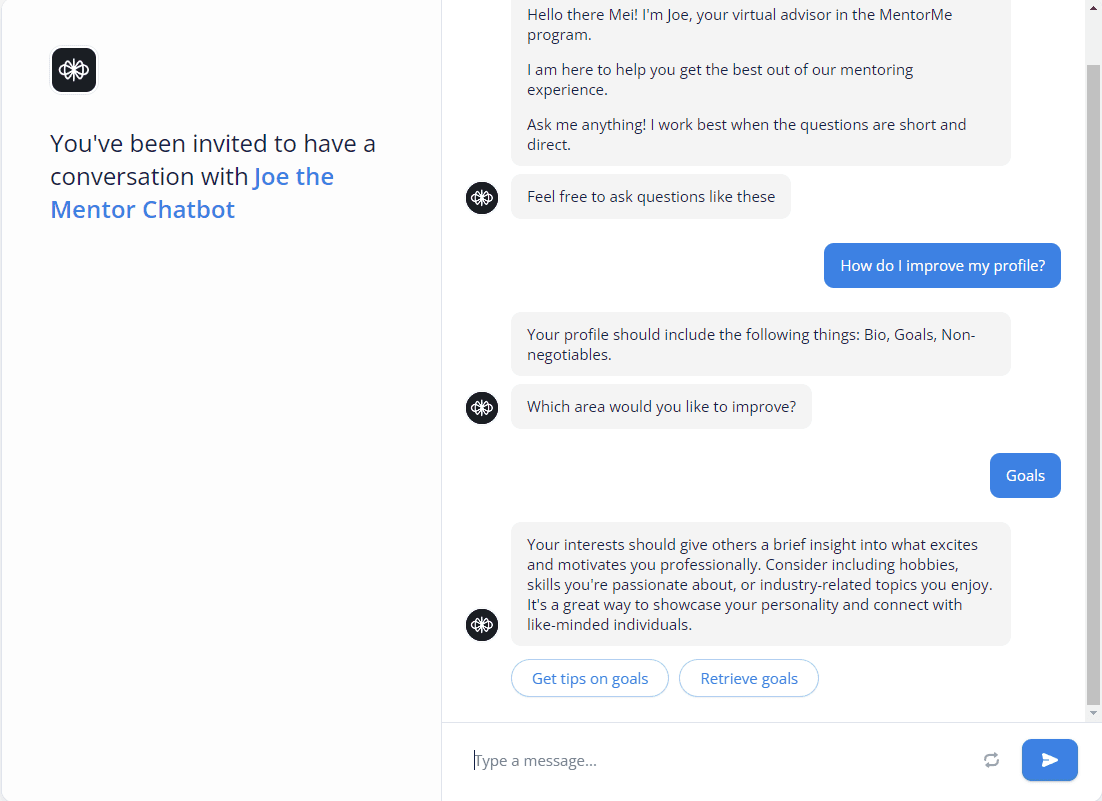
Task: Click the 'Which area would you like to improve?' message
Action: tap(661, 407)
